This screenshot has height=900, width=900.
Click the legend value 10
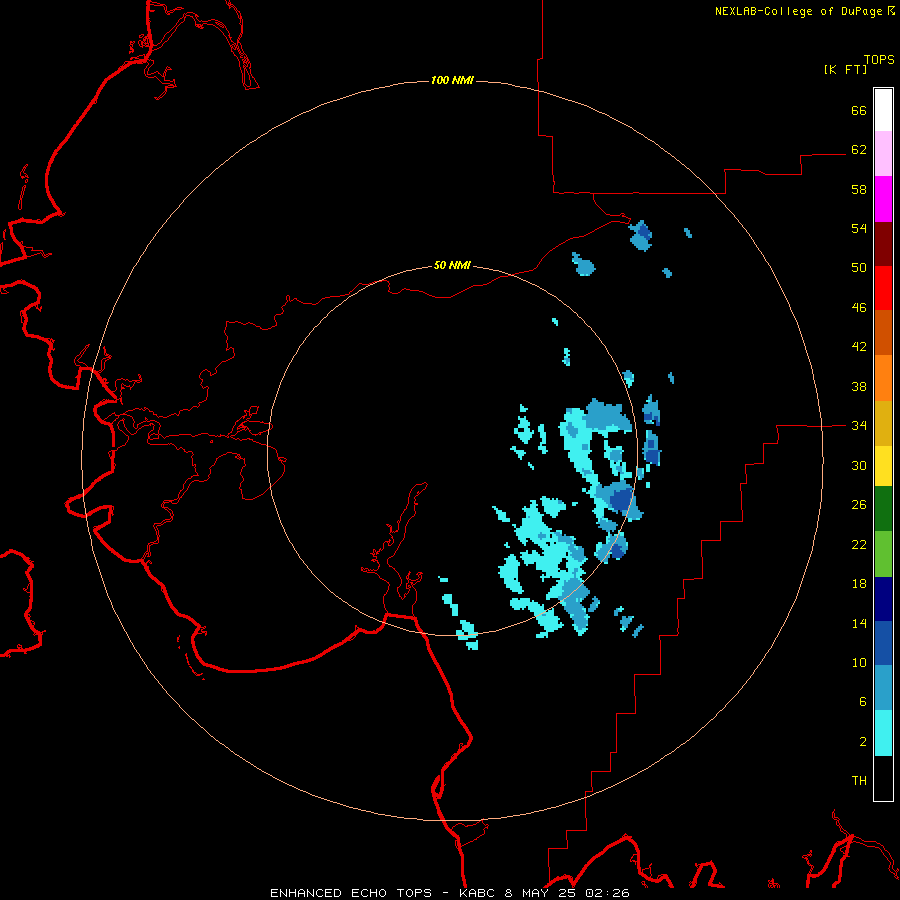[x=859, y=663]
